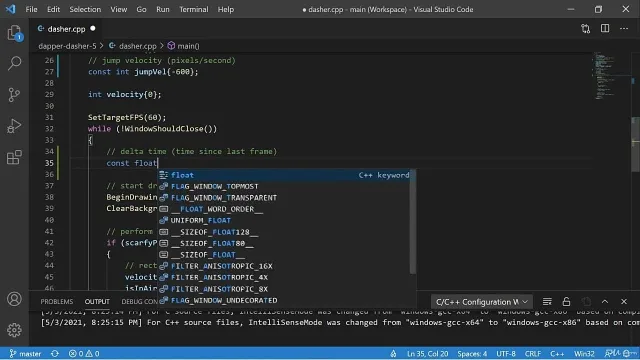Open the Source Control view

tap(14, 95)
